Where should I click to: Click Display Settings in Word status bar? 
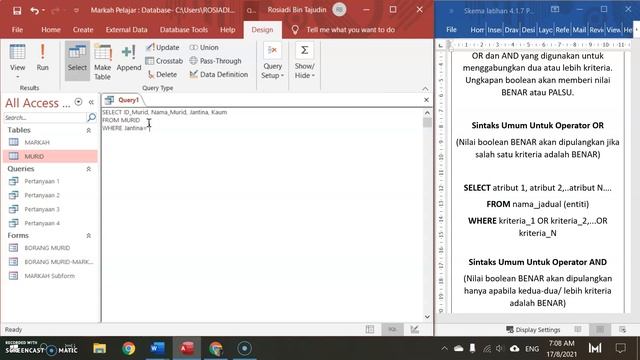[533, 330]
